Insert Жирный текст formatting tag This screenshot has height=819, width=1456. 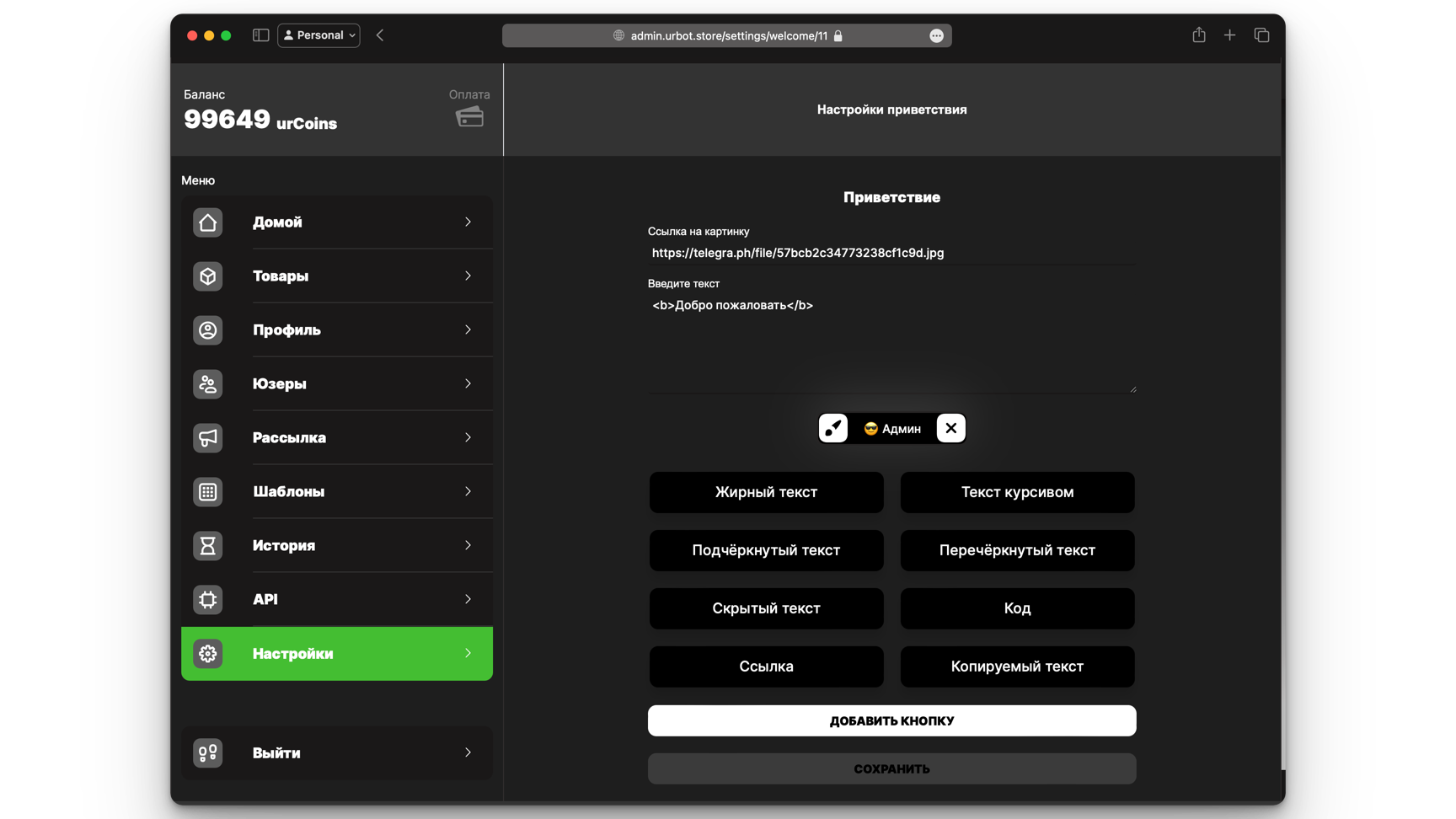click(766, 492)
